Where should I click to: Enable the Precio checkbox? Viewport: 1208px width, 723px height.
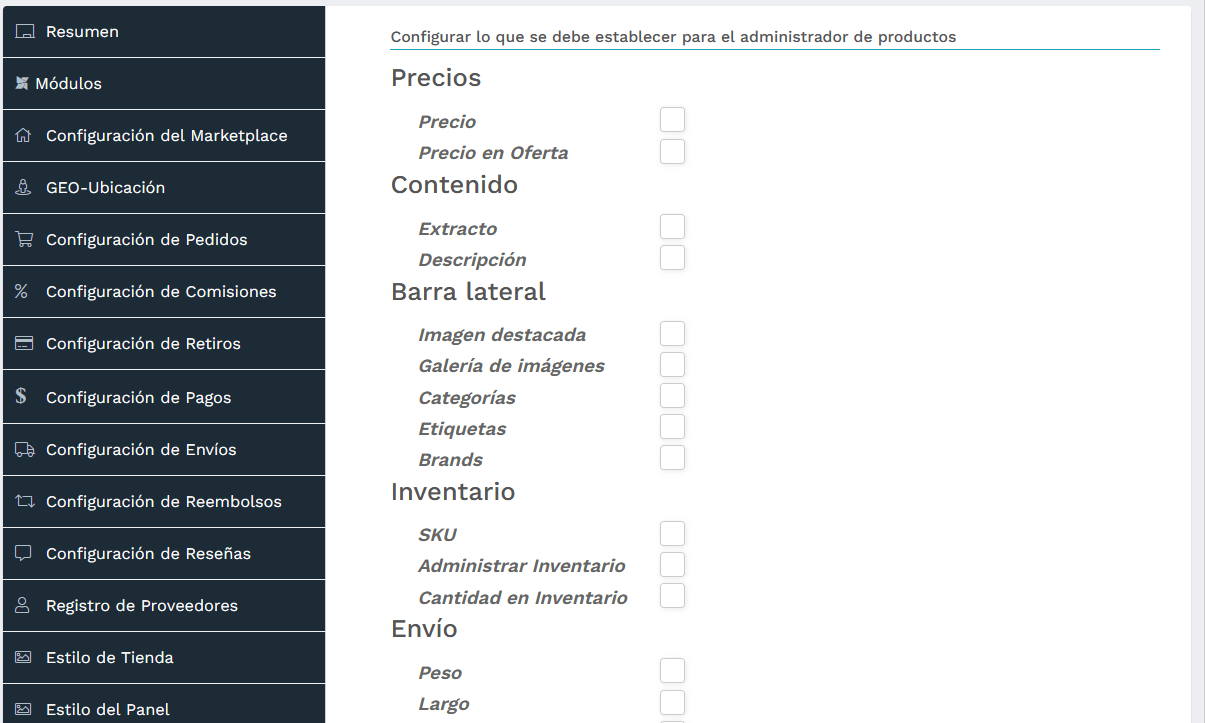[x=672, y=119]
